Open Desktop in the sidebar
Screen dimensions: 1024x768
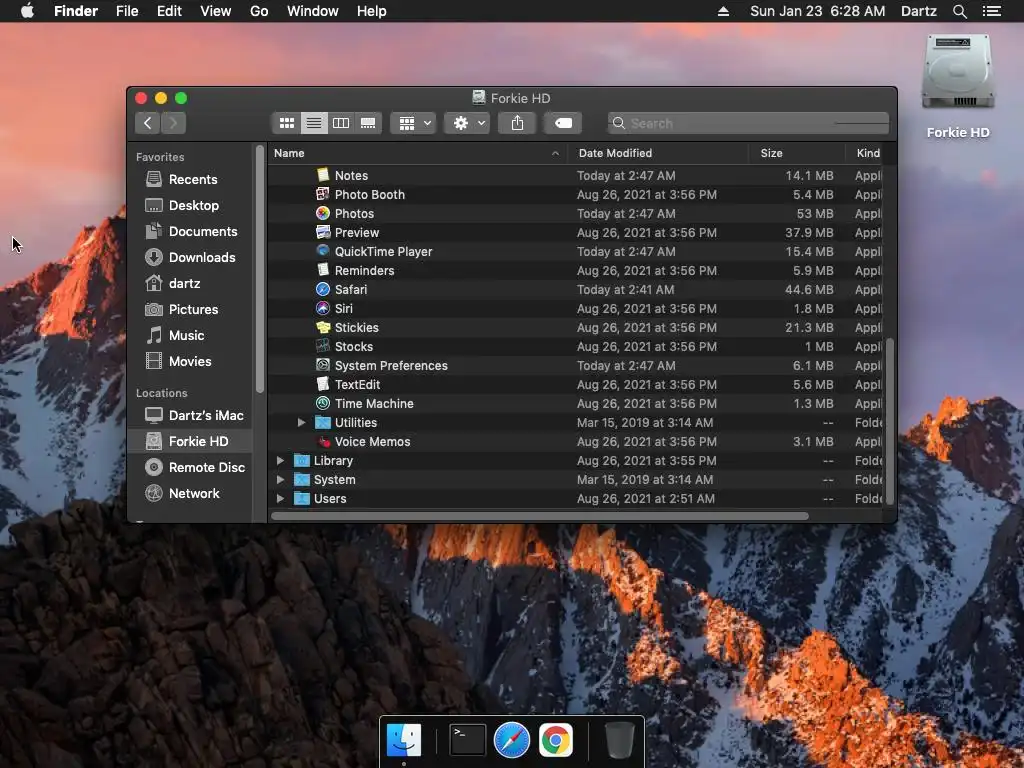(190, 205)
